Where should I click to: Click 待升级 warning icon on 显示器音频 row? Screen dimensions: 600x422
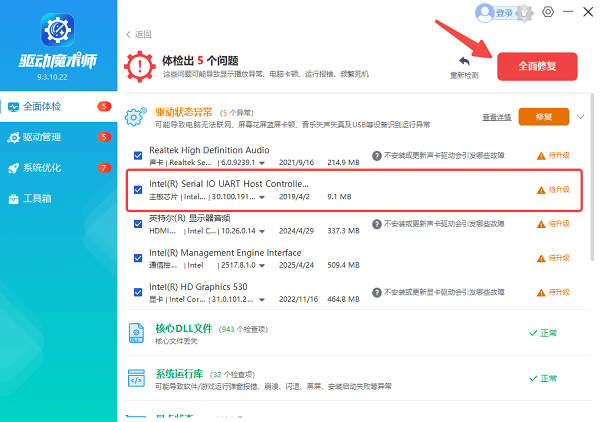coord(541,224)
